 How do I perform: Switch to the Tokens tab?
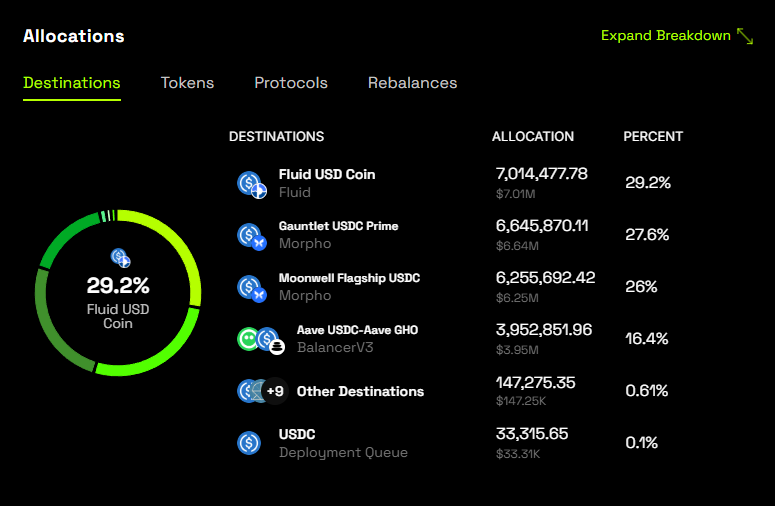click(x=187, y=83)
